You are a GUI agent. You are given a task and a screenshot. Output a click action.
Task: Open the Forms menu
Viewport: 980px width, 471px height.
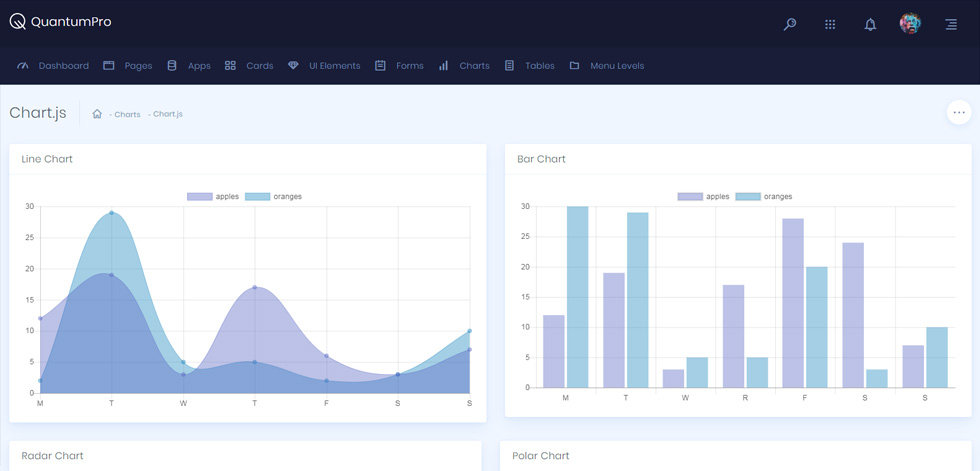click(x=410, y=66)
